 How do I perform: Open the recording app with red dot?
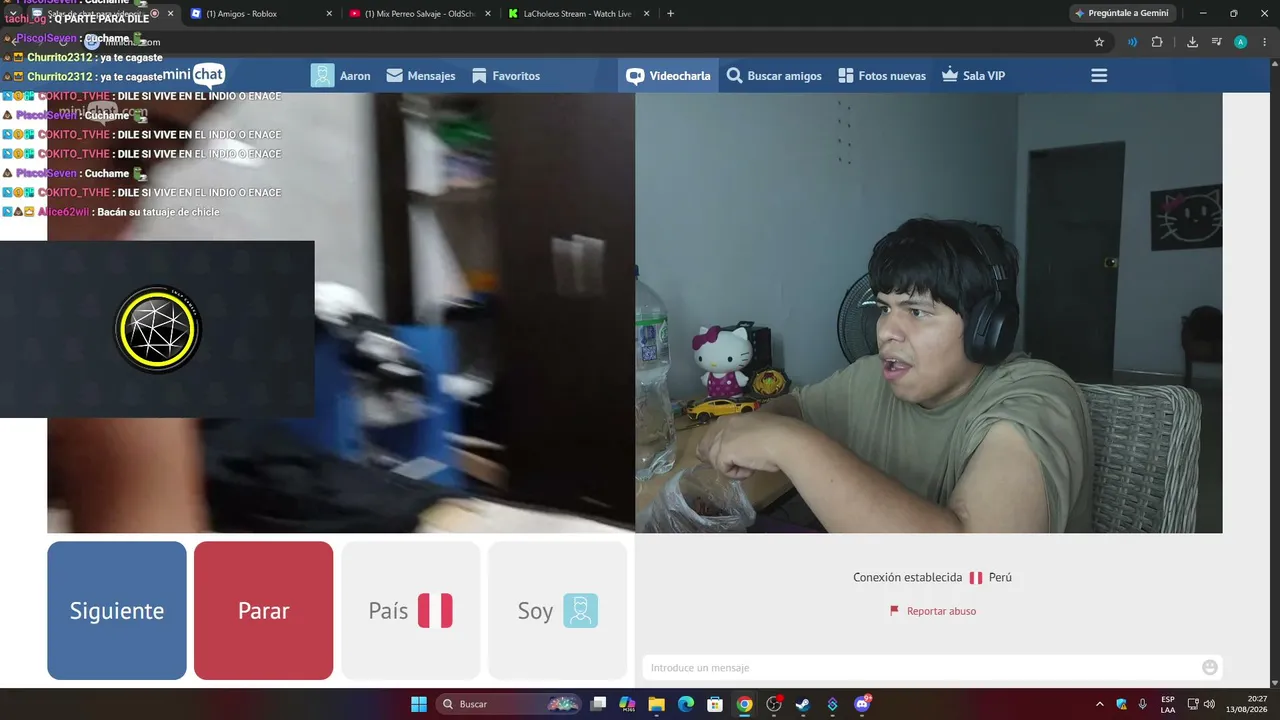click(774, 704)
